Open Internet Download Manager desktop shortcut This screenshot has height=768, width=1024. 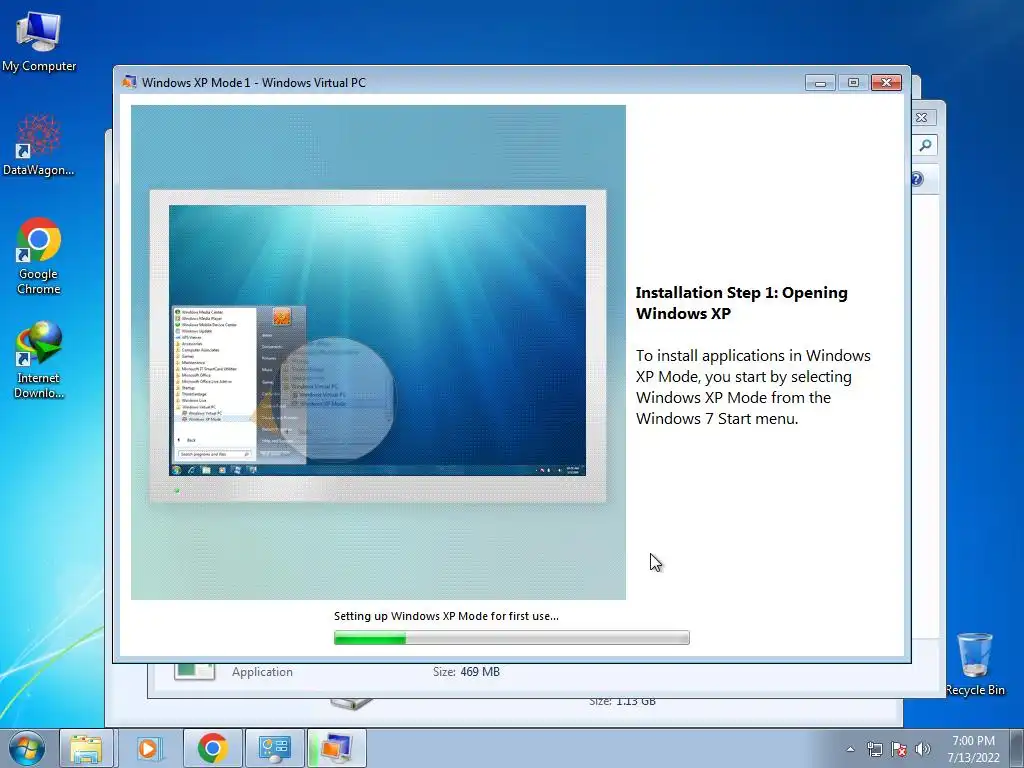pos(39,360)
